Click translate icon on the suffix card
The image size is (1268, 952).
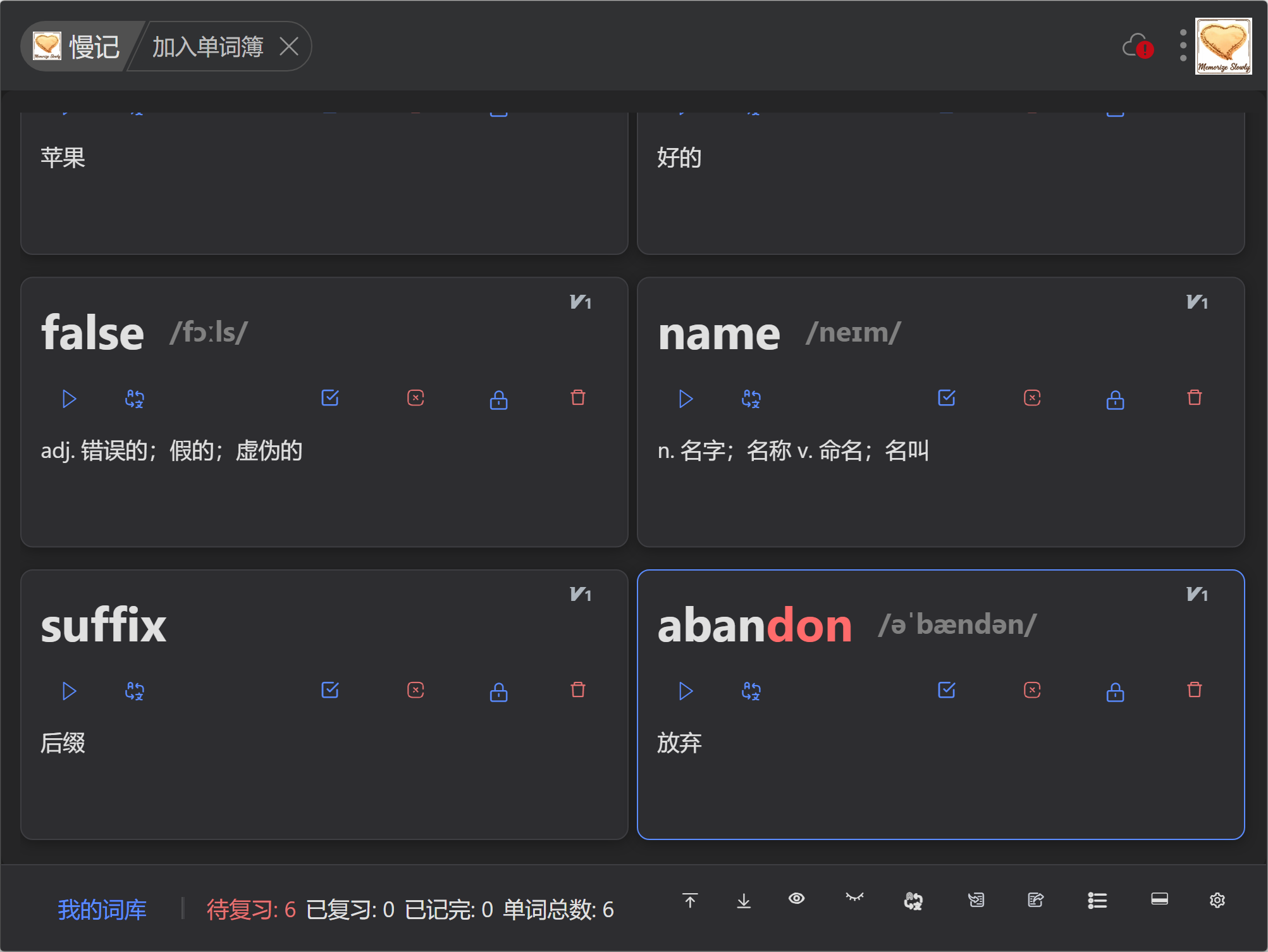point(135,691)
